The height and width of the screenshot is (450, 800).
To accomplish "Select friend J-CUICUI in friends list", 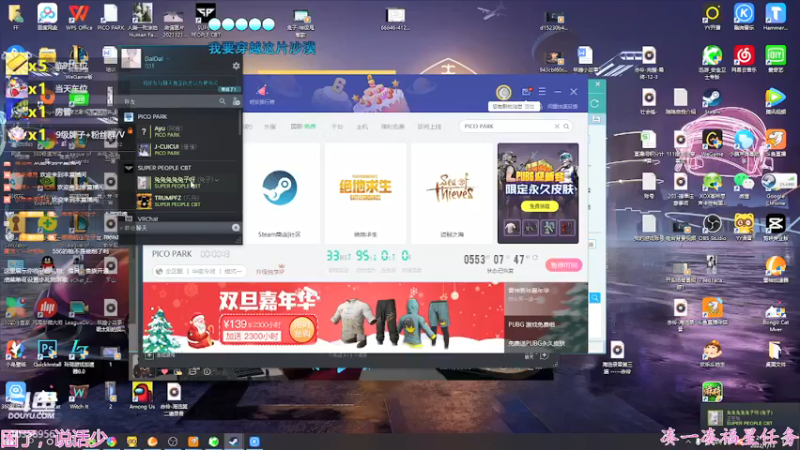I will [x=181, y=149].
